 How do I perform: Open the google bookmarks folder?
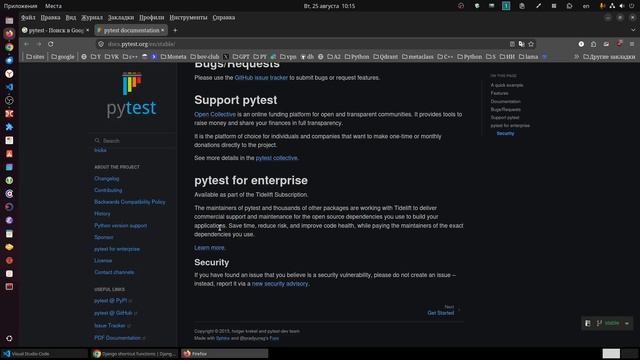[x=63, y=57]
